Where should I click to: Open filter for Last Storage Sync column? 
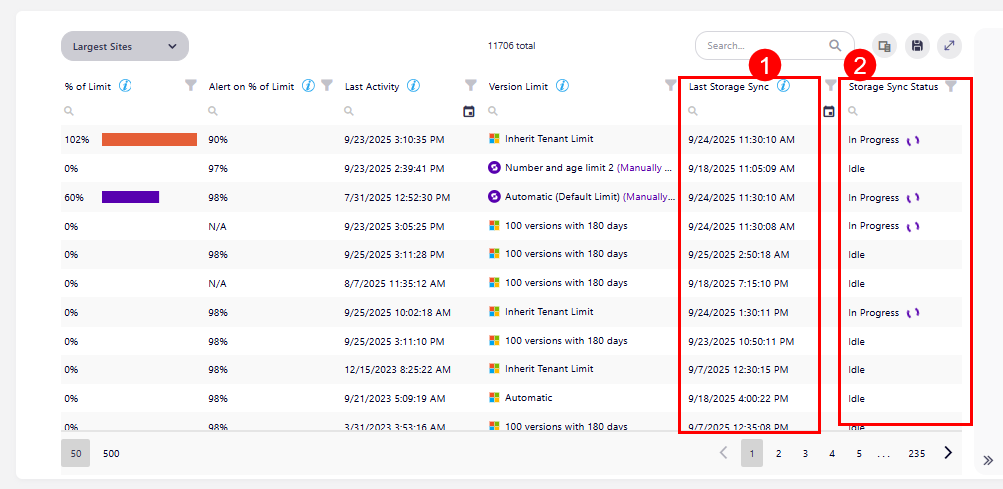point(830,85)
